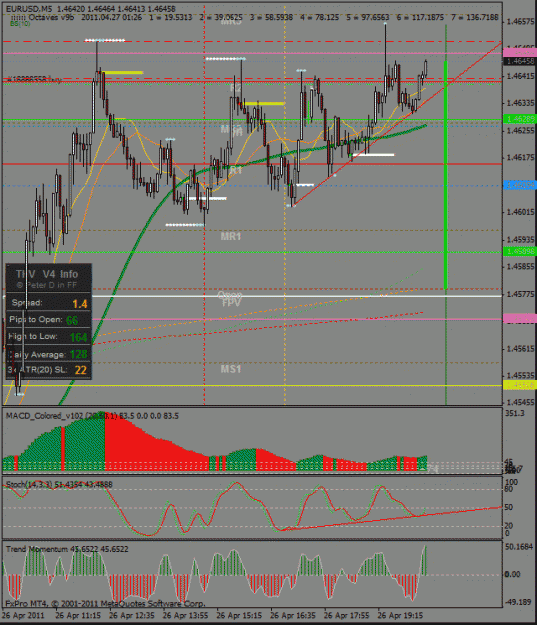Click price axis value 1.45615
This screenshot has height=625, width=537.
coord(520,349)
